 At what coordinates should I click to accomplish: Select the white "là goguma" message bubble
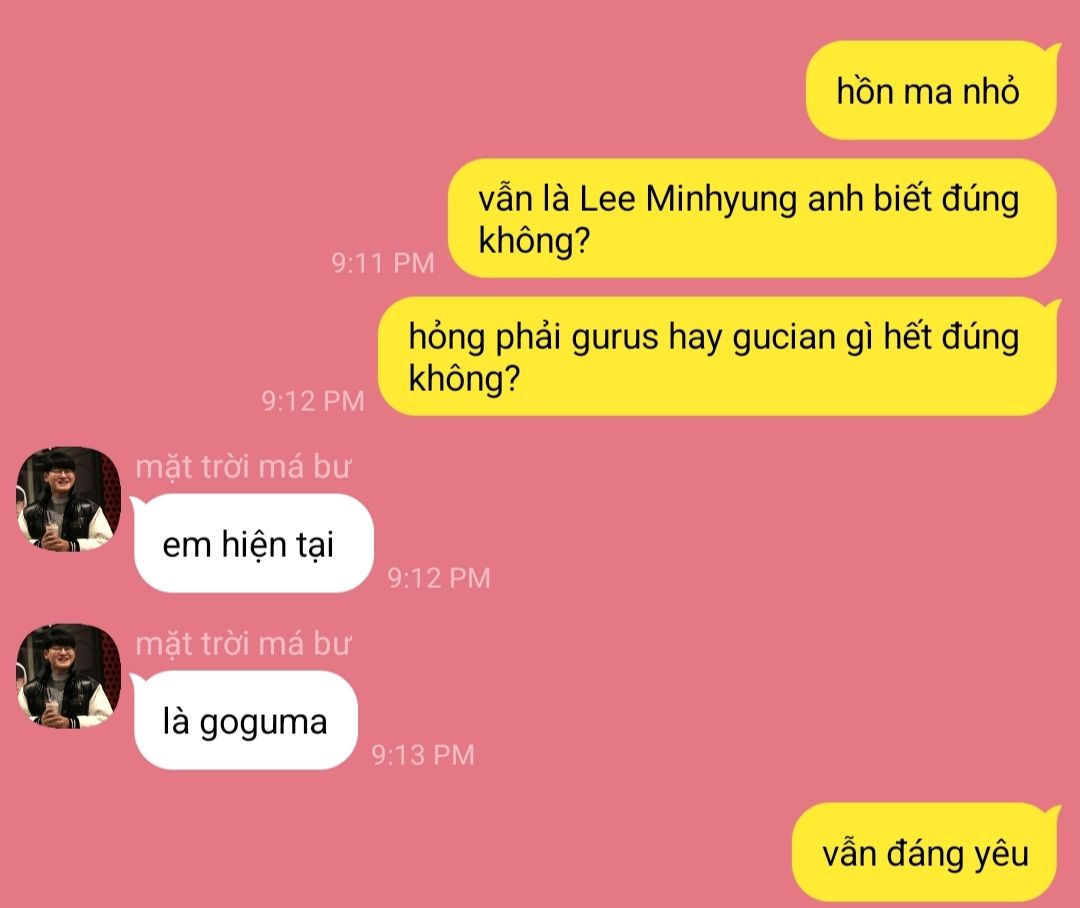(245, 720)
